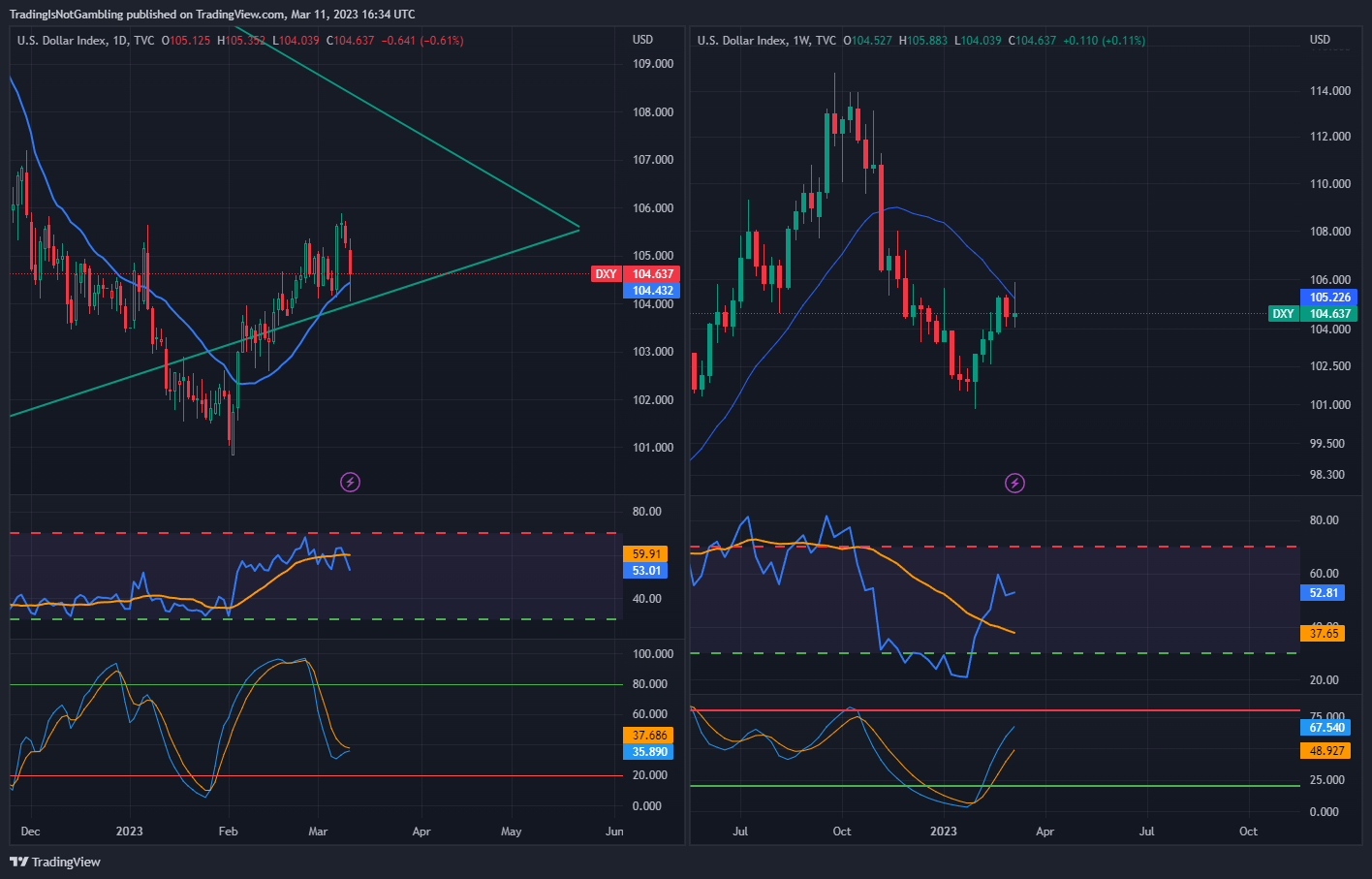Click the 102.500 level on the weekly price axis
1372x879 pixels.
point(1330,366)
